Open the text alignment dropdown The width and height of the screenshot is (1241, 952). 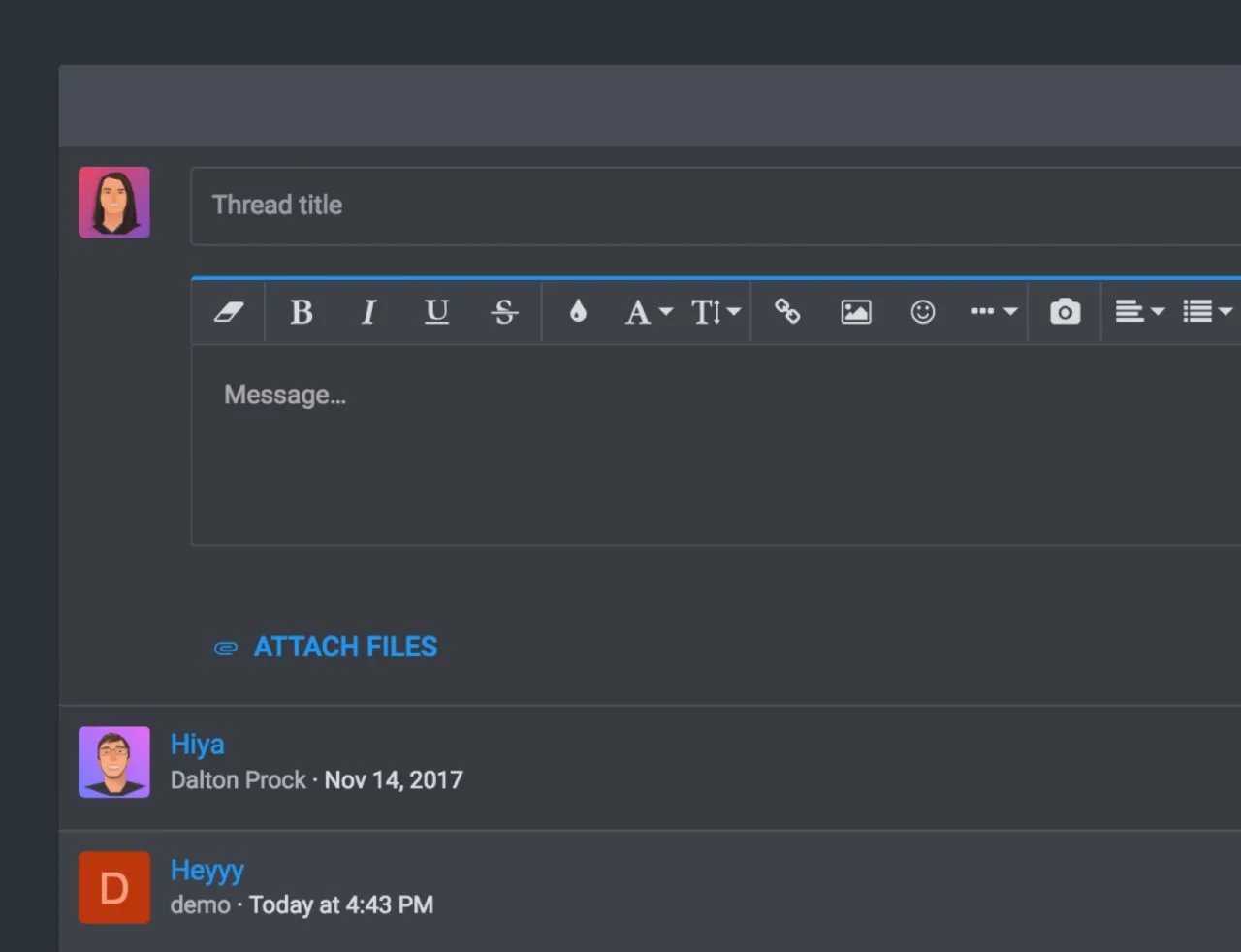1138,312
